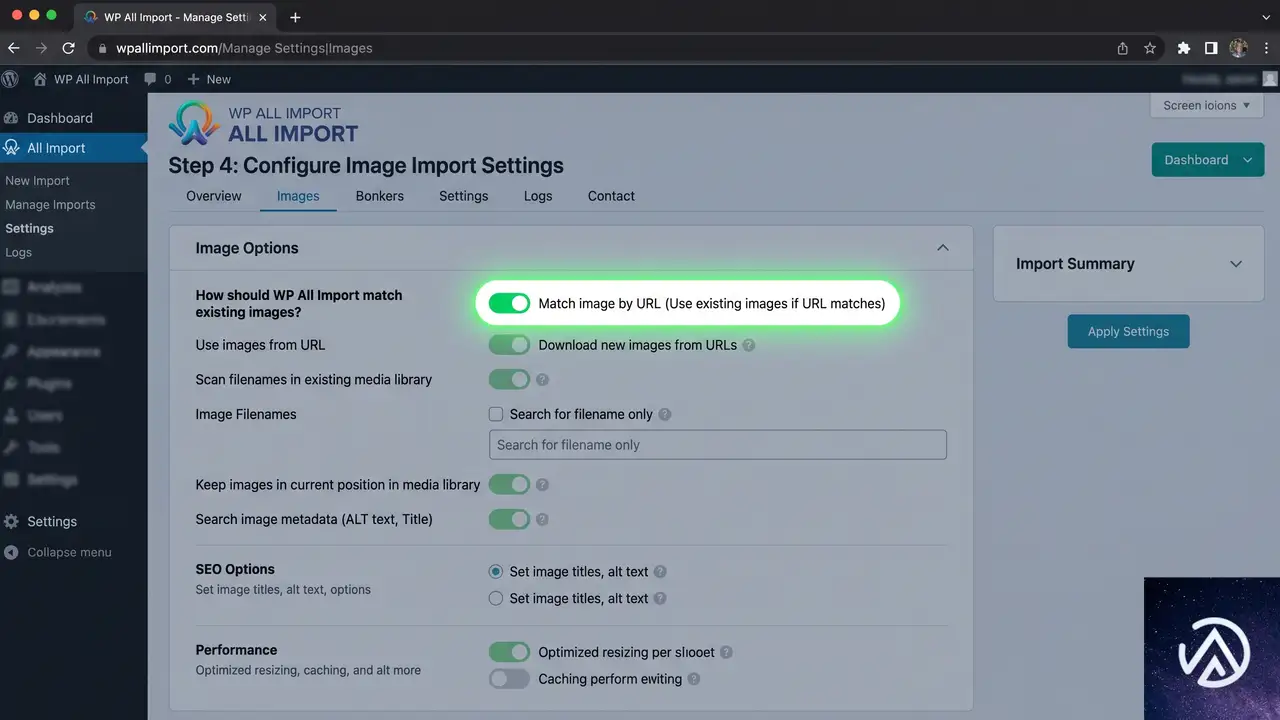Screen dimensions: 1280x720
Task: Click the Settings gear icon in sidebar
Action: tap(12, 522)
